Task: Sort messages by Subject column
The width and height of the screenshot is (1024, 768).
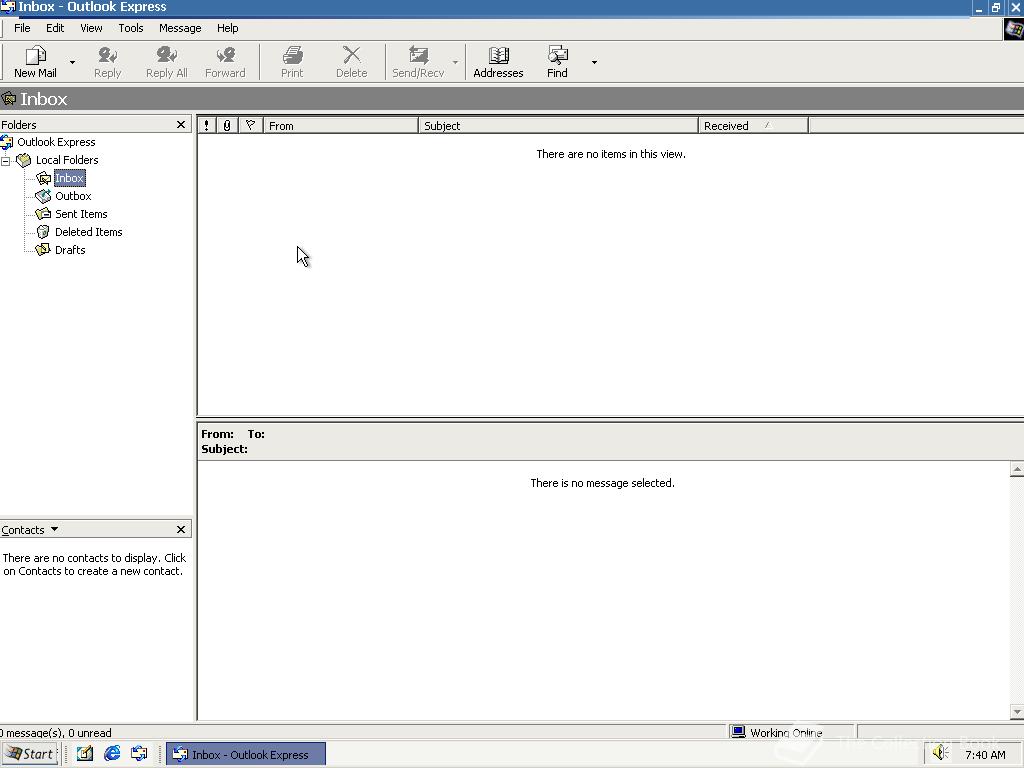Action: click(558, 125)
